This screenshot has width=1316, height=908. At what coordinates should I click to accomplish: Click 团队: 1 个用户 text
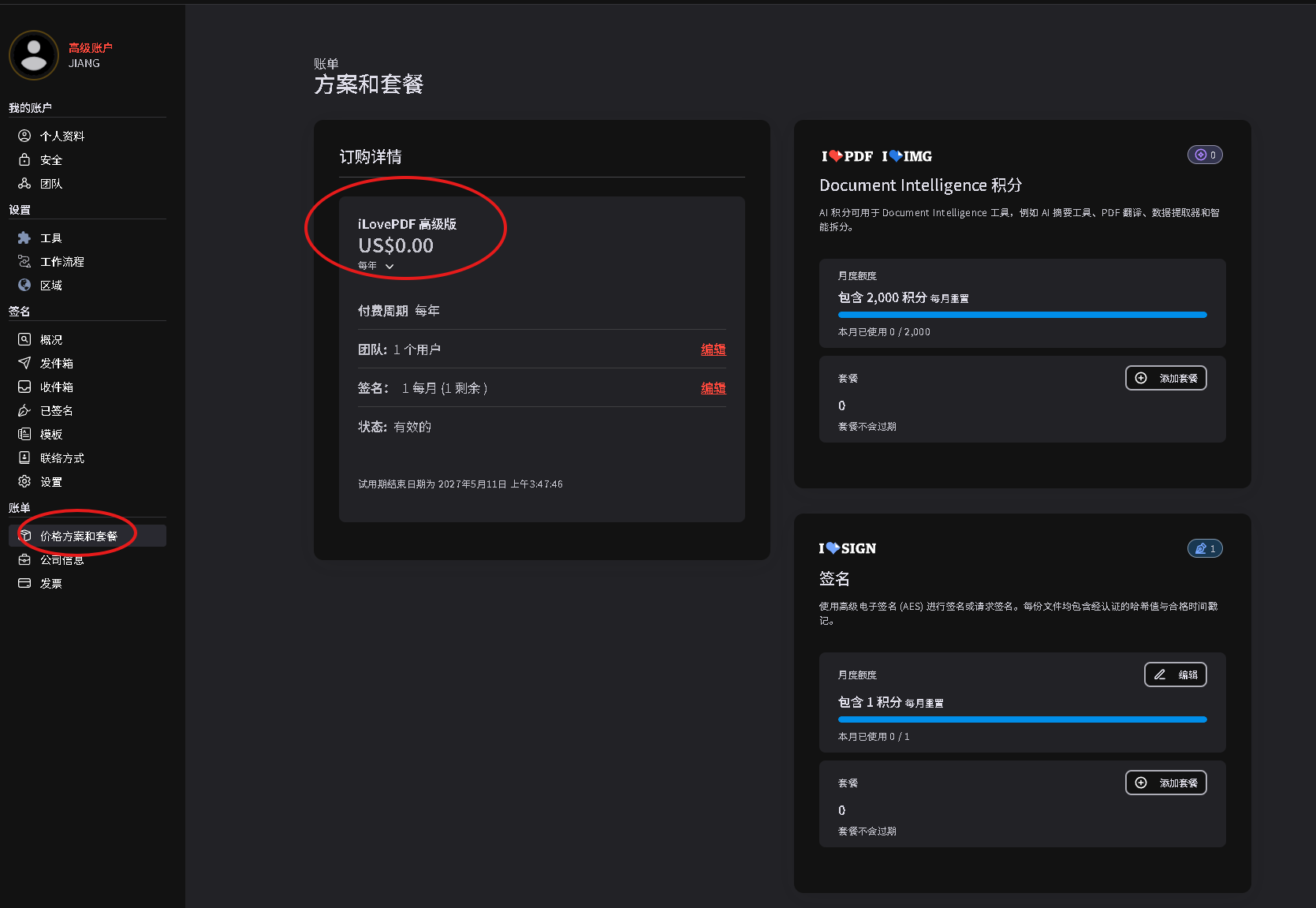(x=399, y=349)
